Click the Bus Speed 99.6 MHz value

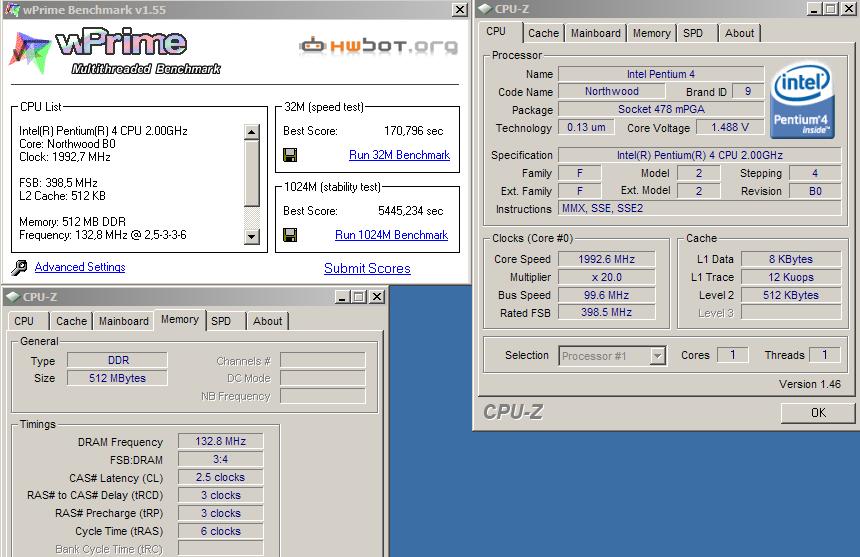607,295
